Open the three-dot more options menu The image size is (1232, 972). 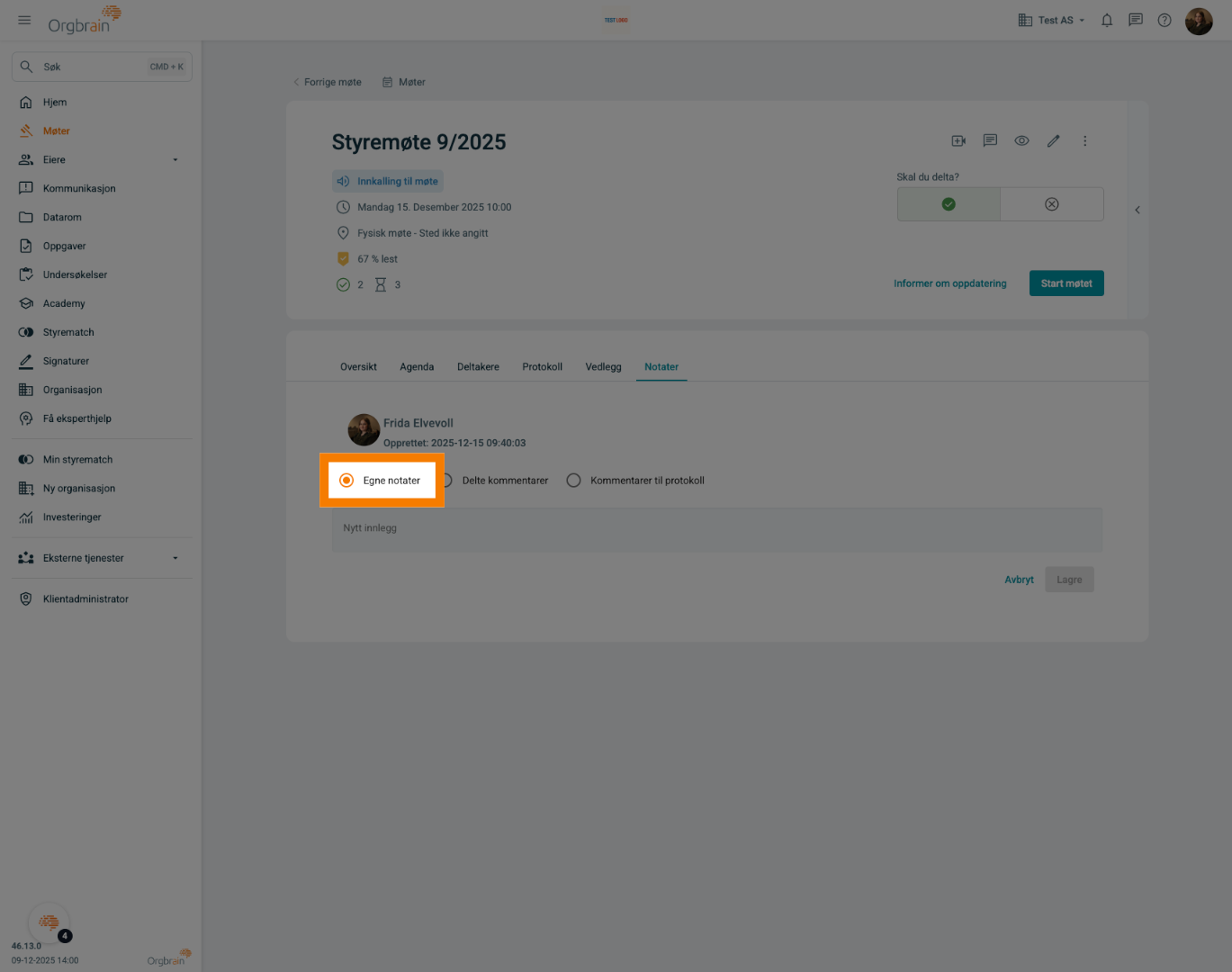(x=1085, y=141)
